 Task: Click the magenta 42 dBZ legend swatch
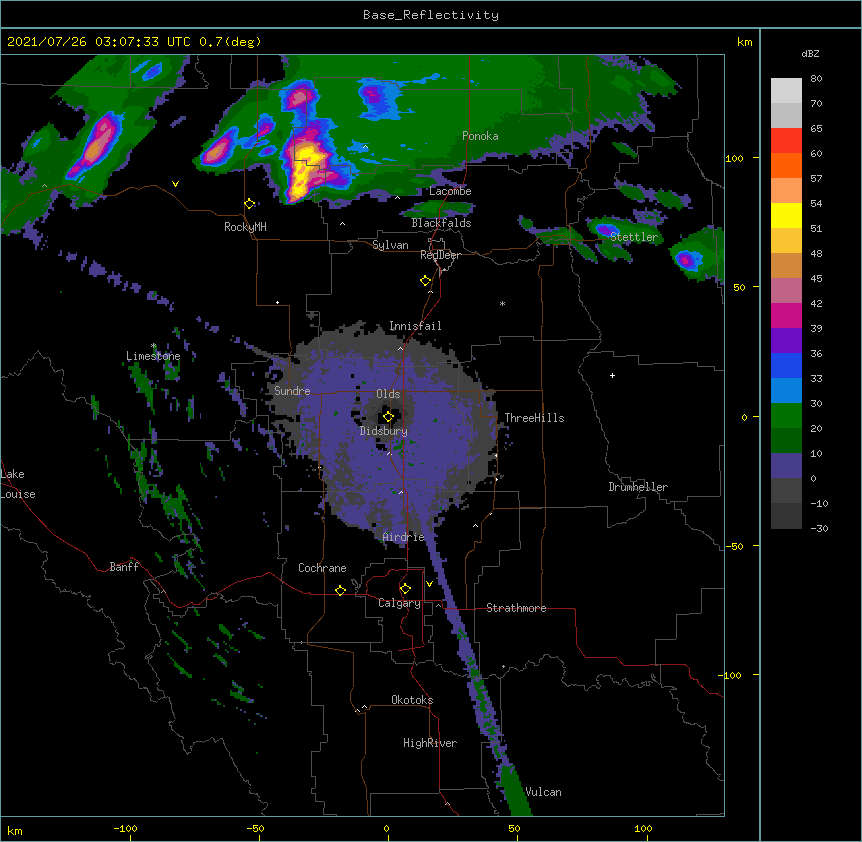click(786, 315)
